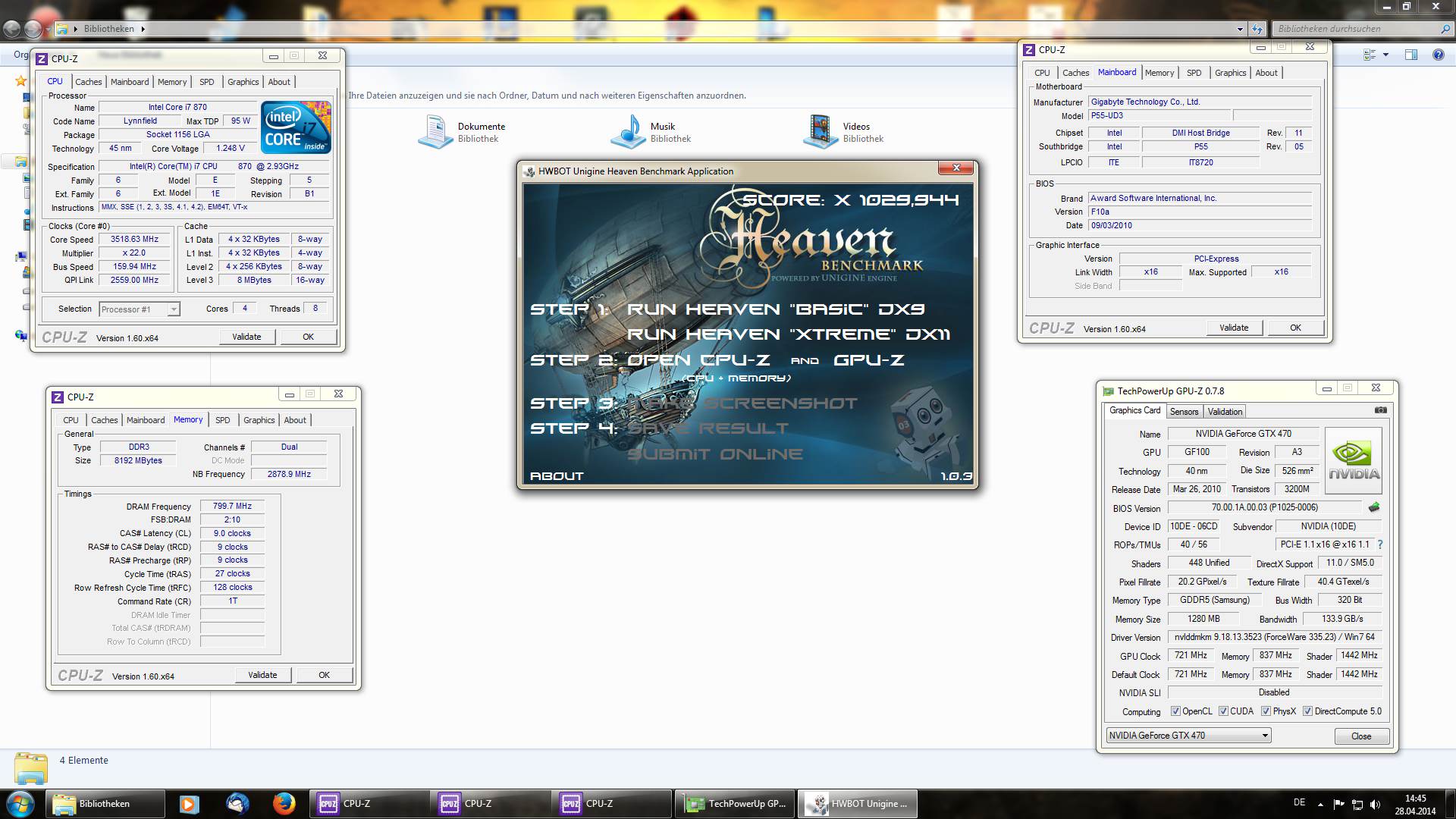Click Validate in the CPU-Z Memory window
Viewport: 1456px width, 819px height.
click(262, 675)
